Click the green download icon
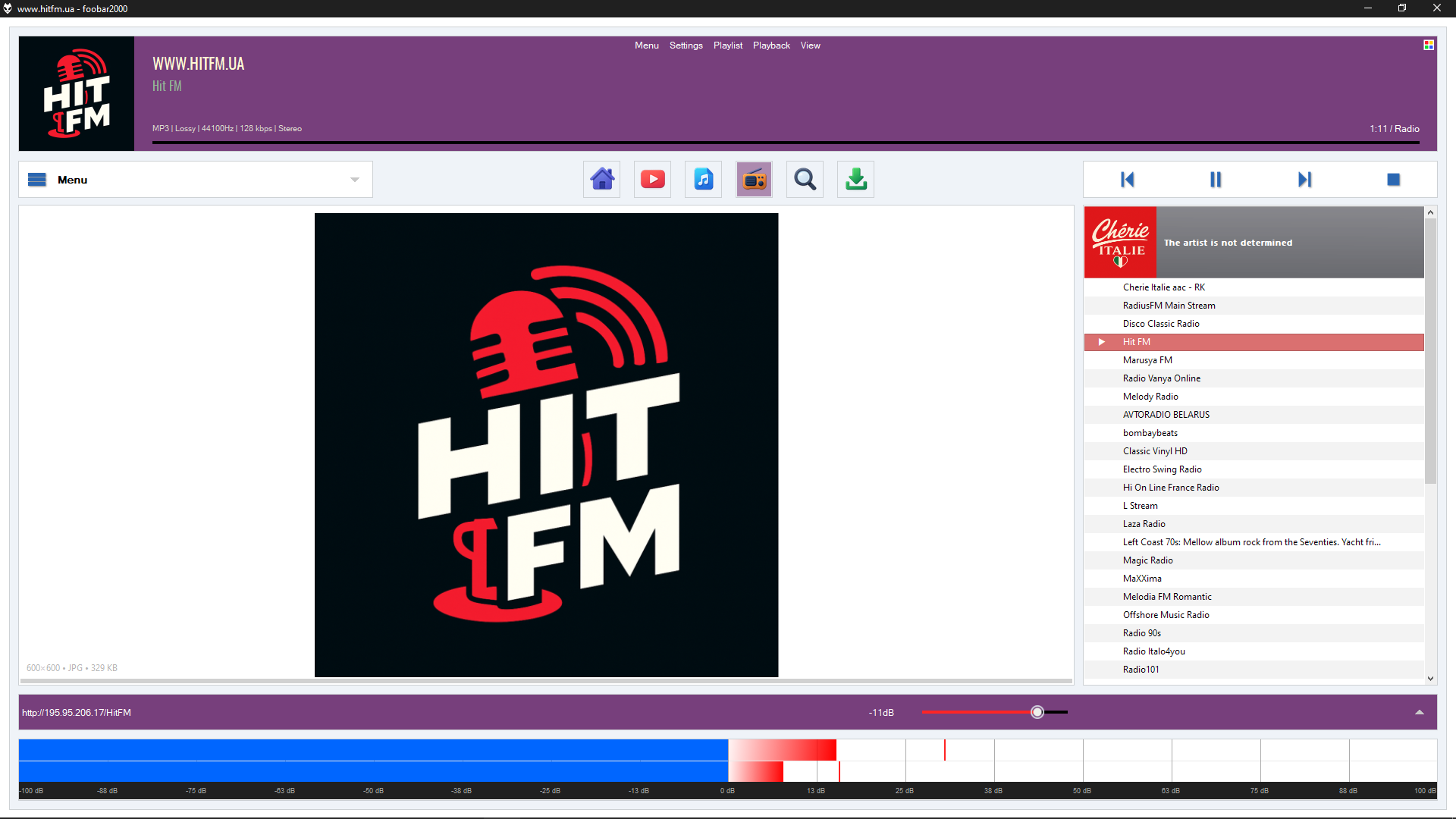This screenshot has height=819, width=1456. pos(855,180)
